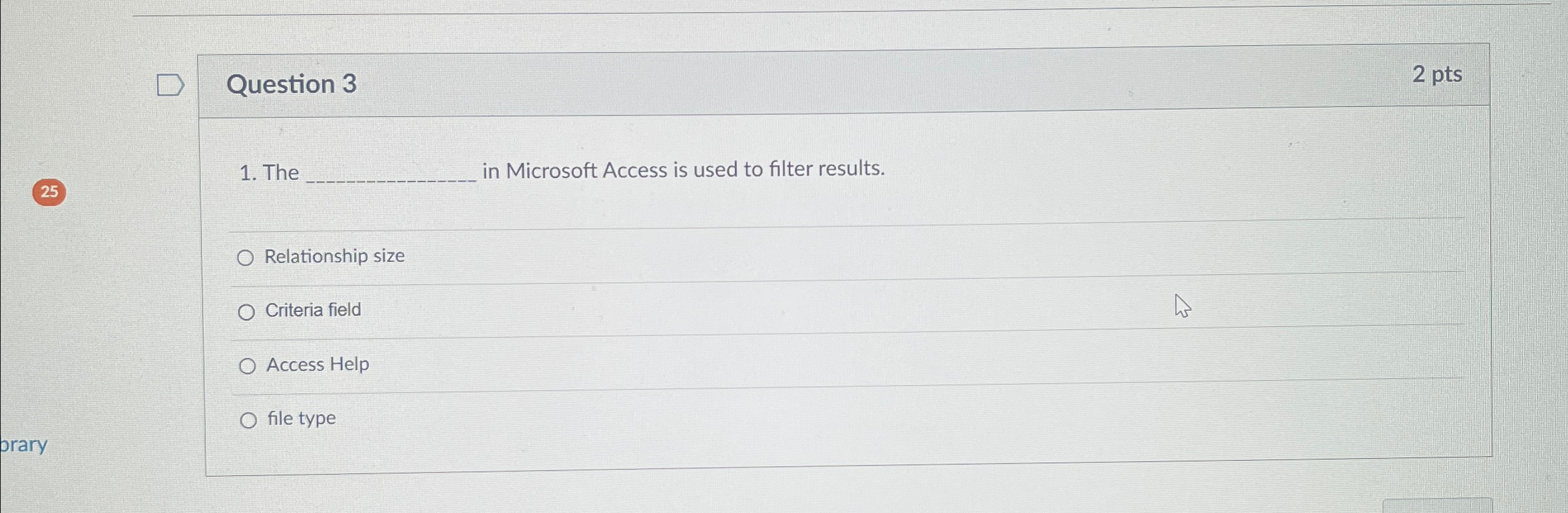Select the Access Help radio button

pyautogui.click(x=247, y=366)
